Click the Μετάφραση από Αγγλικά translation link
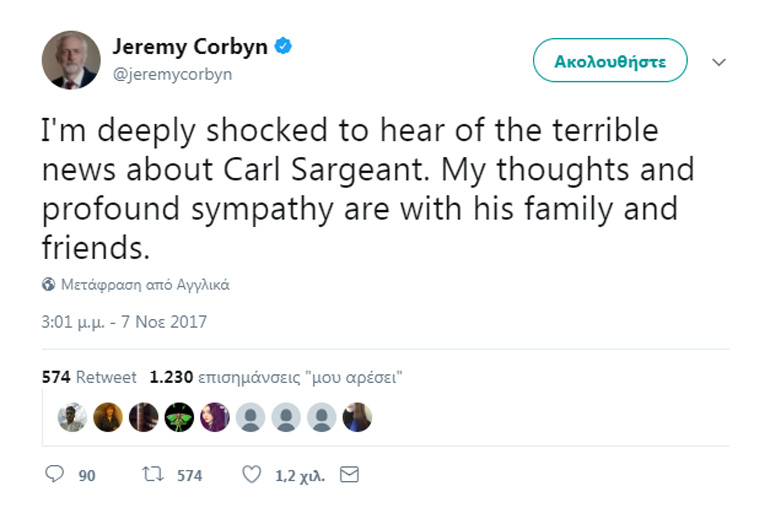Image resolution: width=770 pixels, height=513 pixels. click(145, 284)
